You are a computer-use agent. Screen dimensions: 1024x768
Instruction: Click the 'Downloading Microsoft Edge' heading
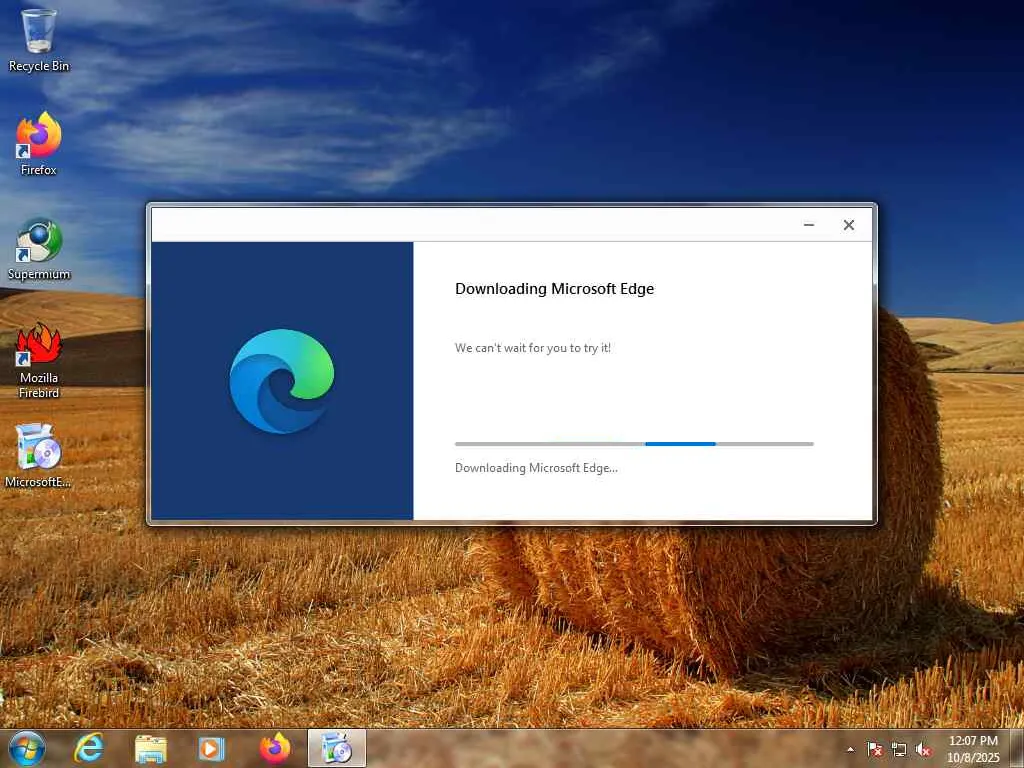click(x=554, y=289)
